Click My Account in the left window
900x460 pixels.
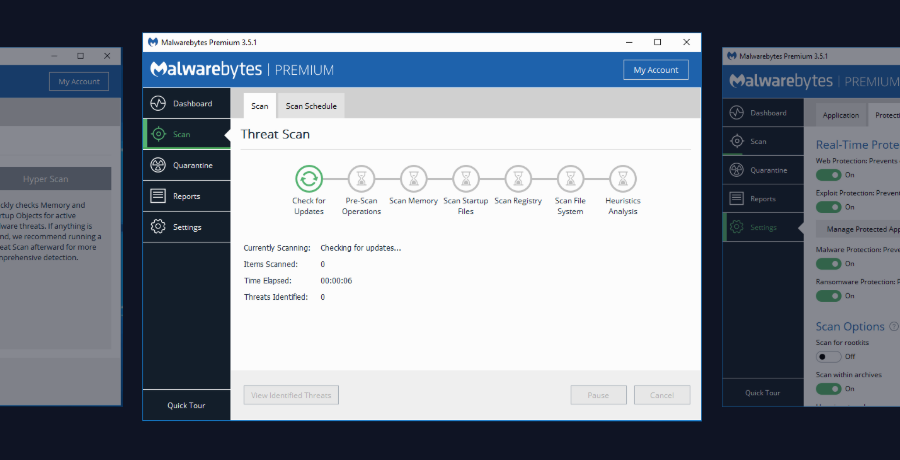point(79,82)
